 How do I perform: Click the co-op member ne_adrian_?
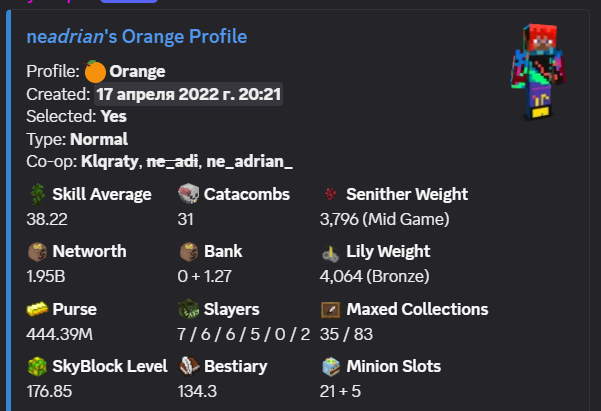point(250,162)
